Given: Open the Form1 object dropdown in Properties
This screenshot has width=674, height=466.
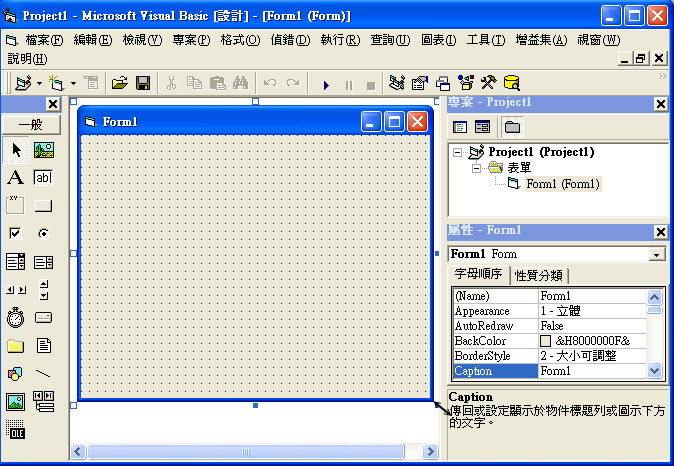Looking at the screenshot, I should [656, 255].
